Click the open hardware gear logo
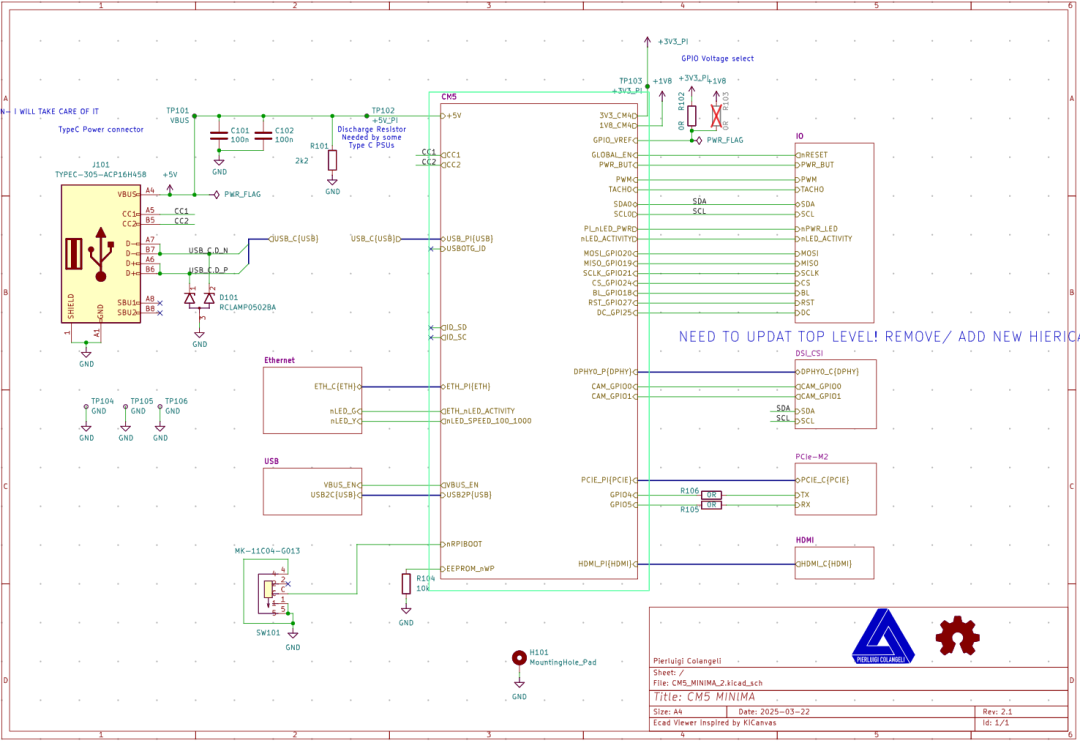 pos(957,636)
